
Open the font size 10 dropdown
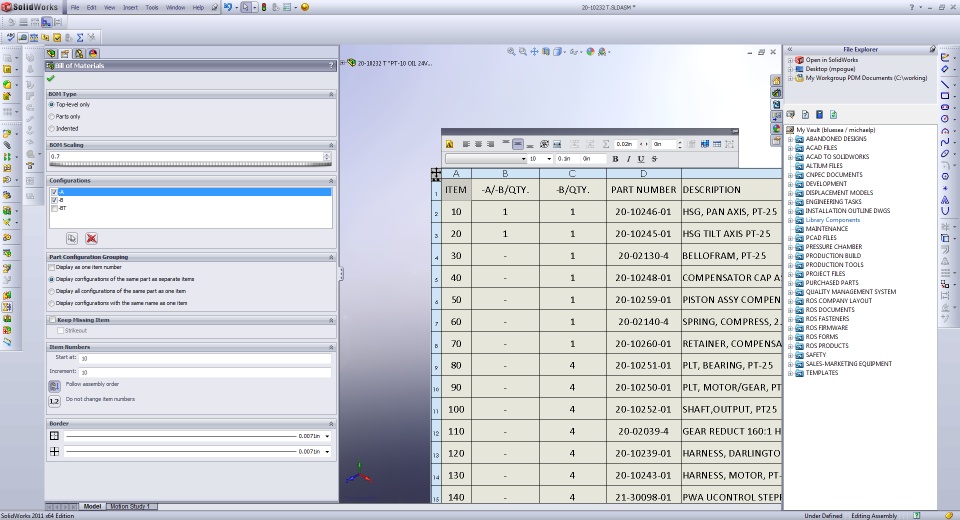pos(549,159)
